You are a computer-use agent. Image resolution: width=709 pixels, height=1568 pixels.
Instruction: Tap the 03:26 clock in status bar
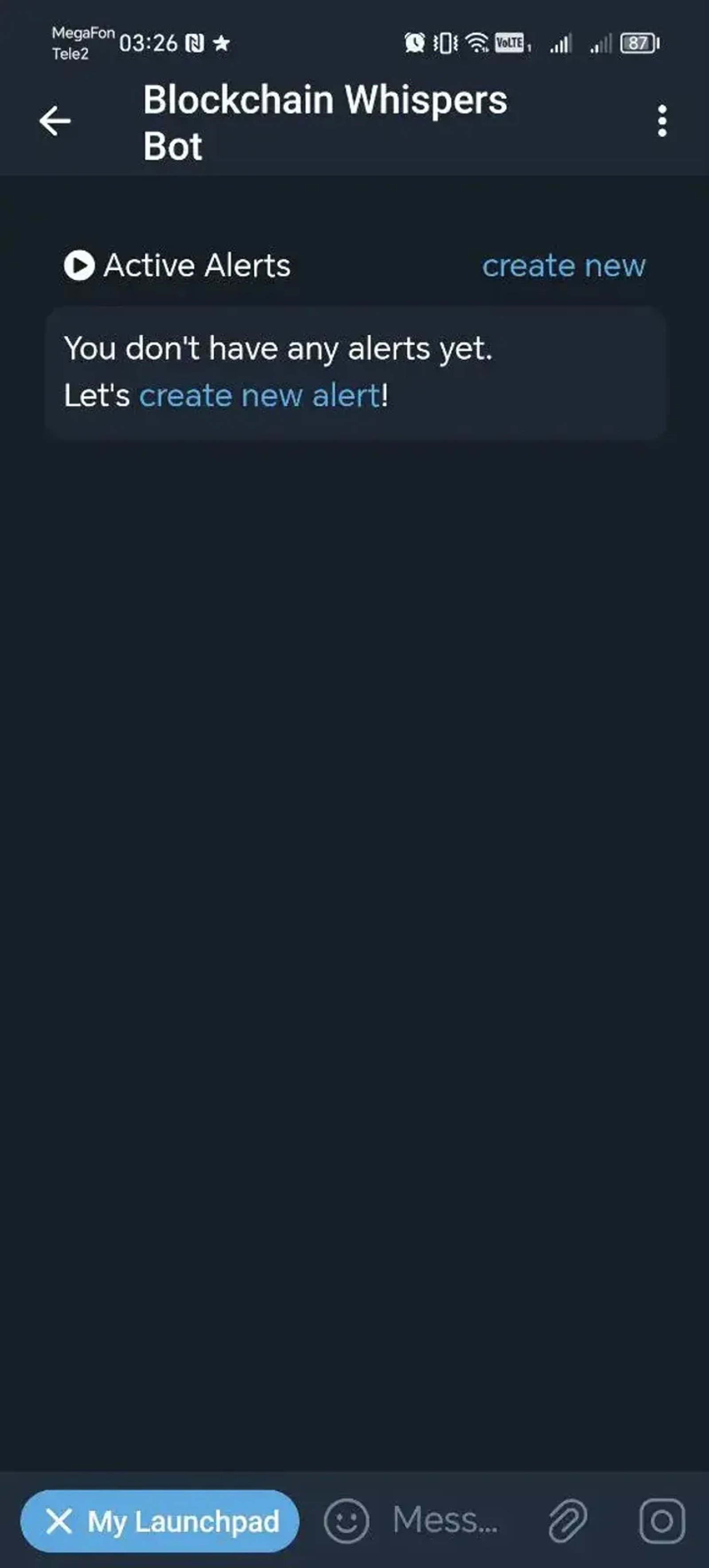[x=148, y=43]
